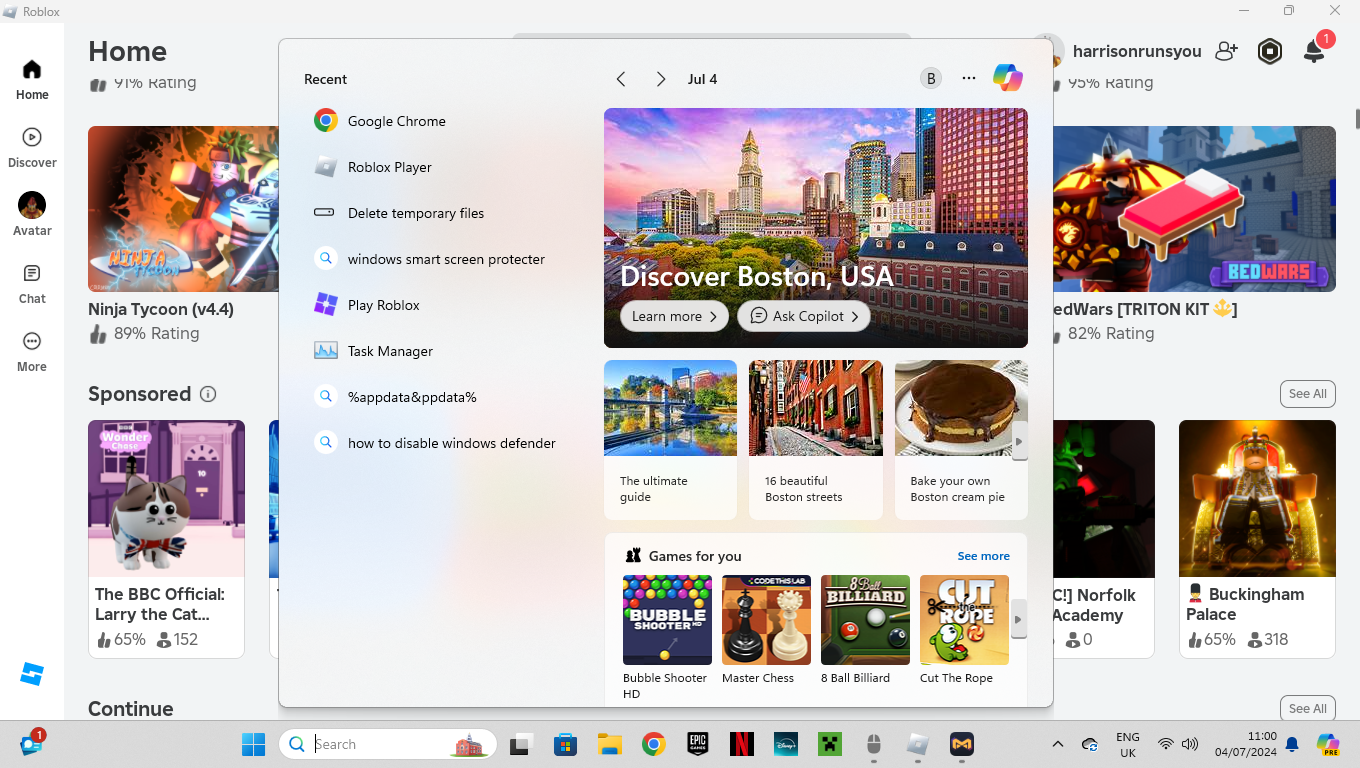Viewport: 1360px width, 768px height.
Task: Open the More menu in Roblox sidebar
Action: coord(32,351)
